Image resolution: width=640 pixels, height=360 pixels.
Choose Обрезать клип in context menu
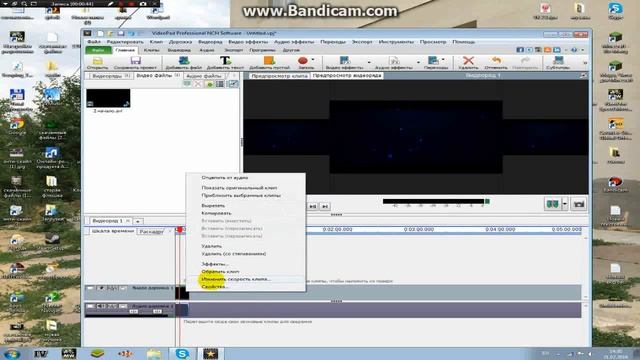point(220,271)
